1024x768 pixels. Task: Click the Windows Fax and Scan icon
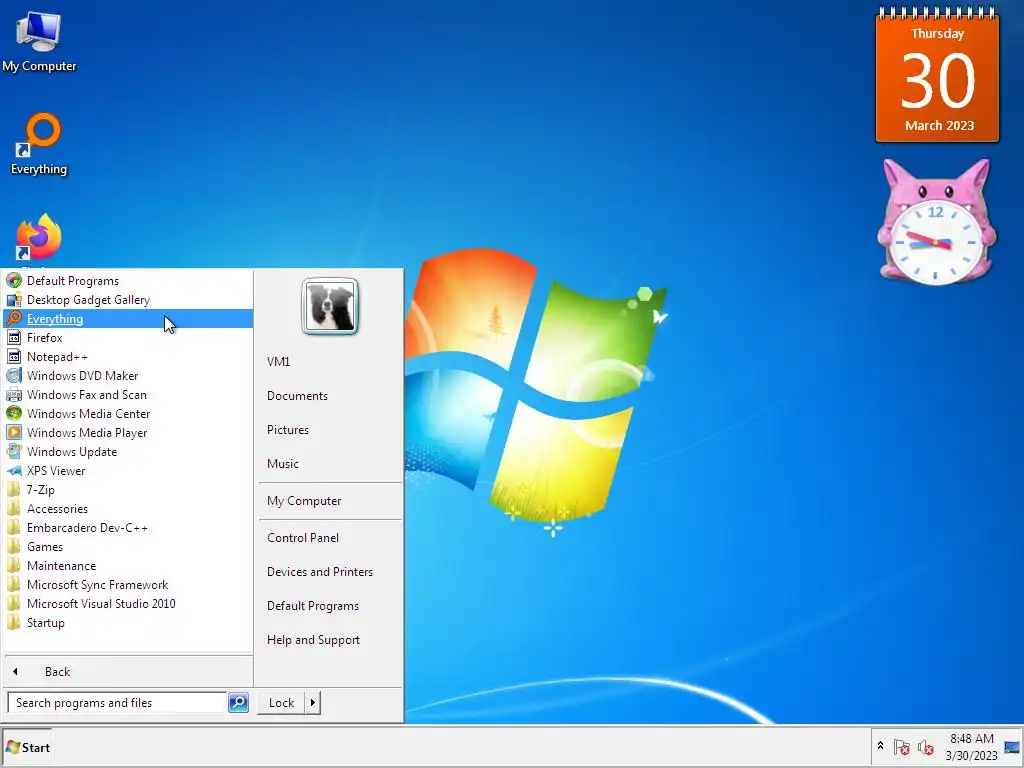pos(14,394)
